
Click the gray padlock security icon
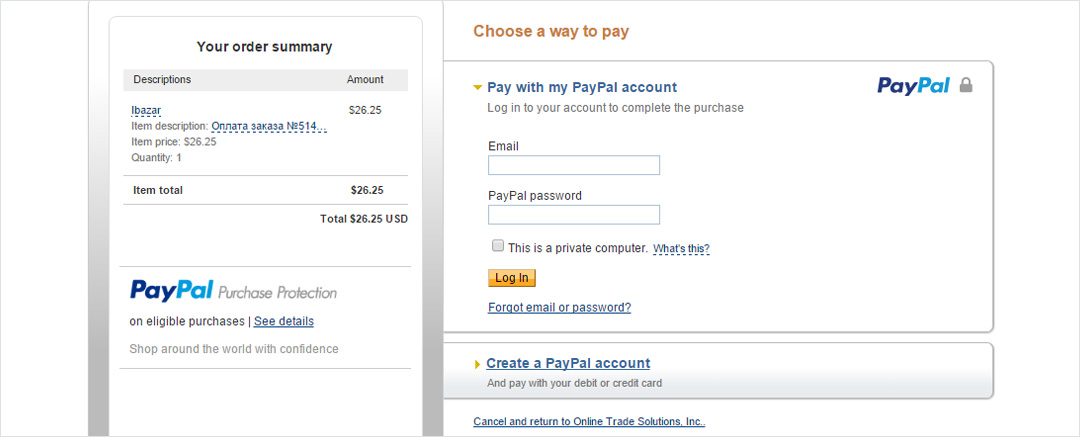966,85
